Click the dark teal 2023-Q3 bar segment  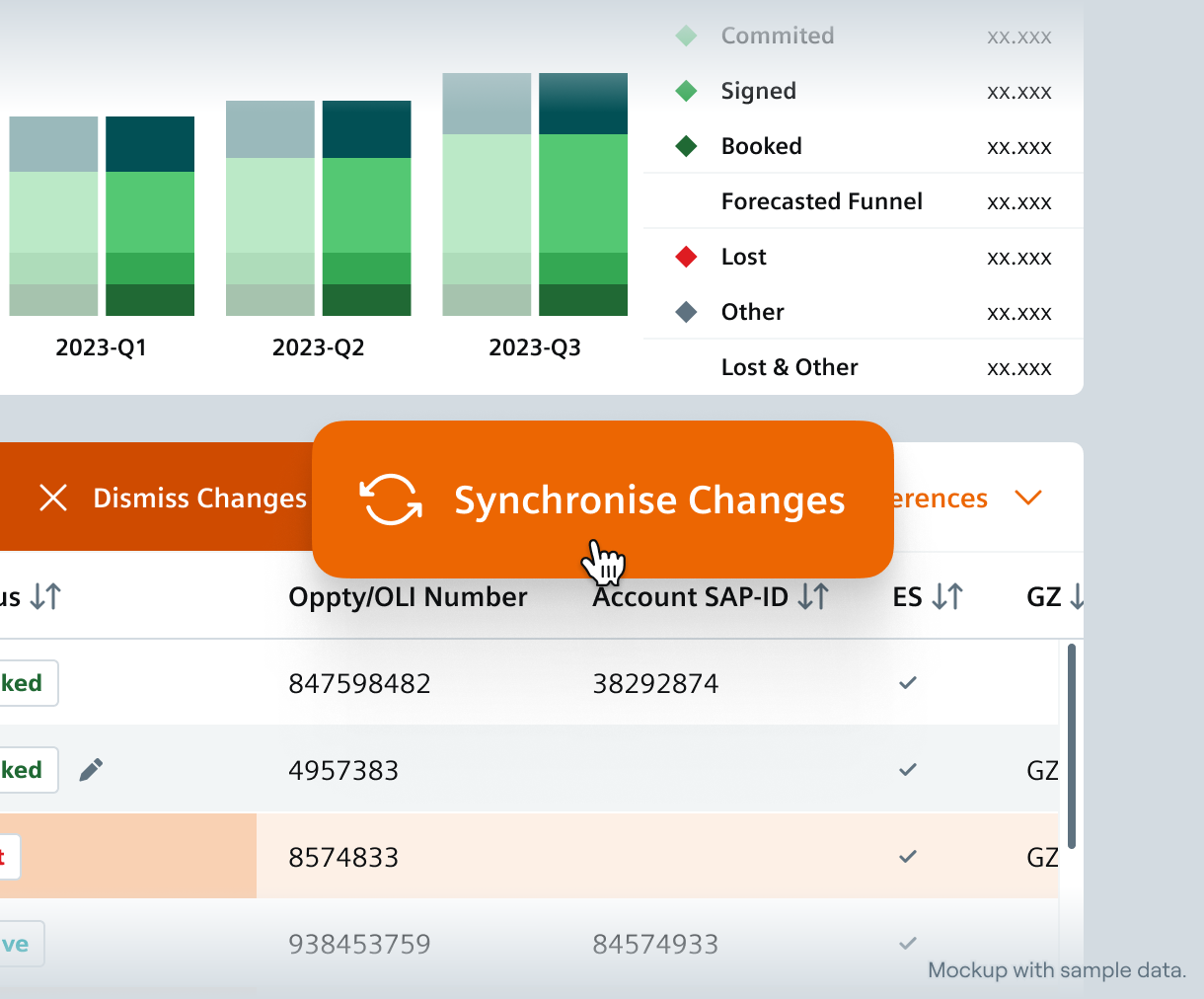(583, 104)
